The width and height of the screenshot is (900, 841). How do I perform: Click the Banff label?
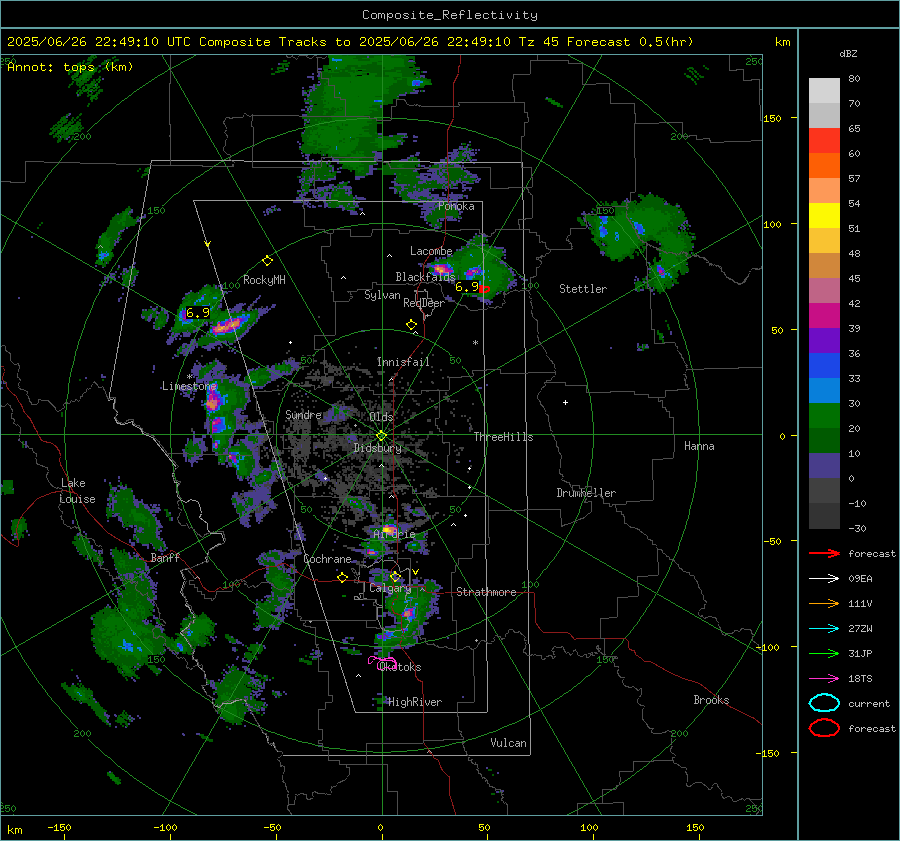tap(165, 557)
